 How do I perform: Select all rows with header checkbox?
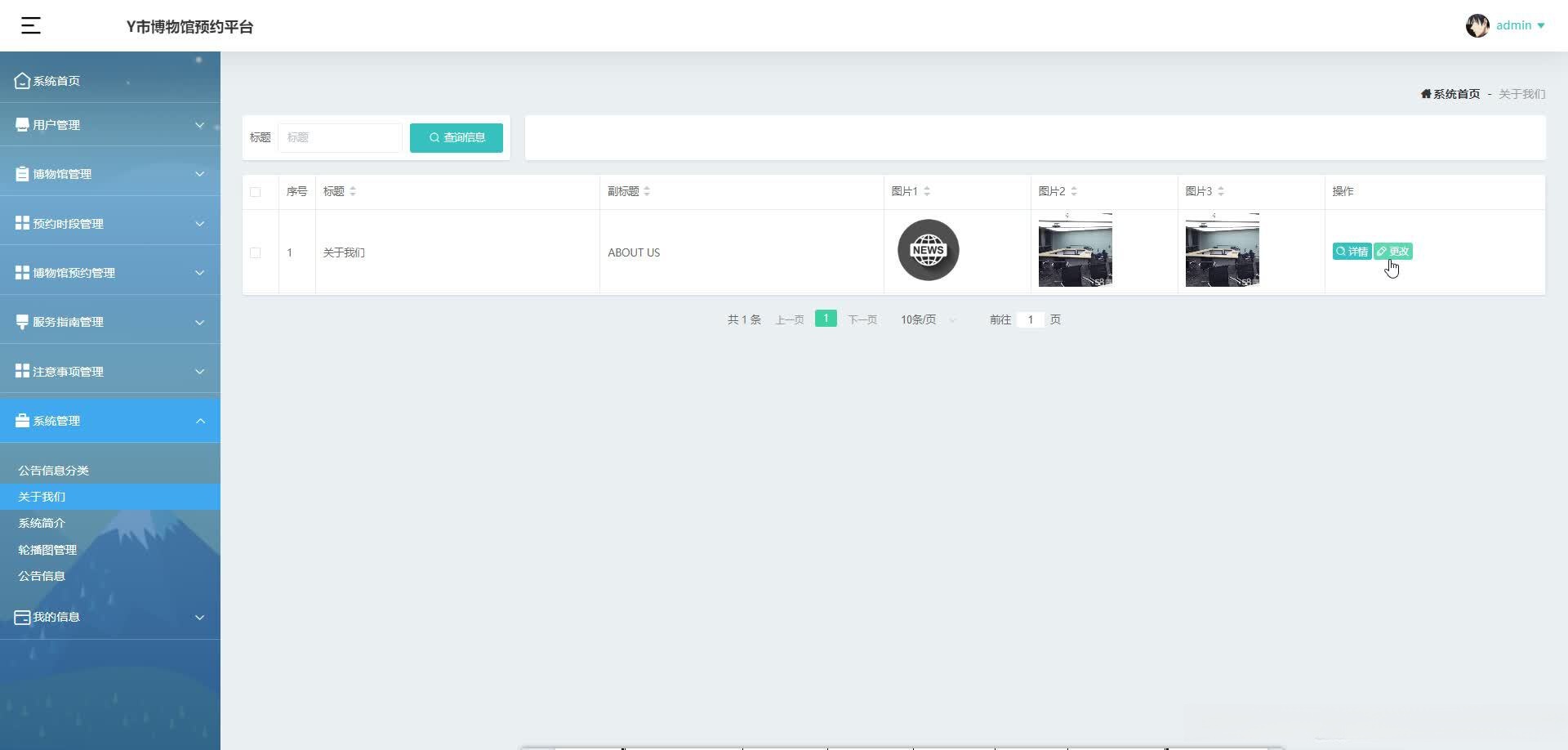coord(256,192)
